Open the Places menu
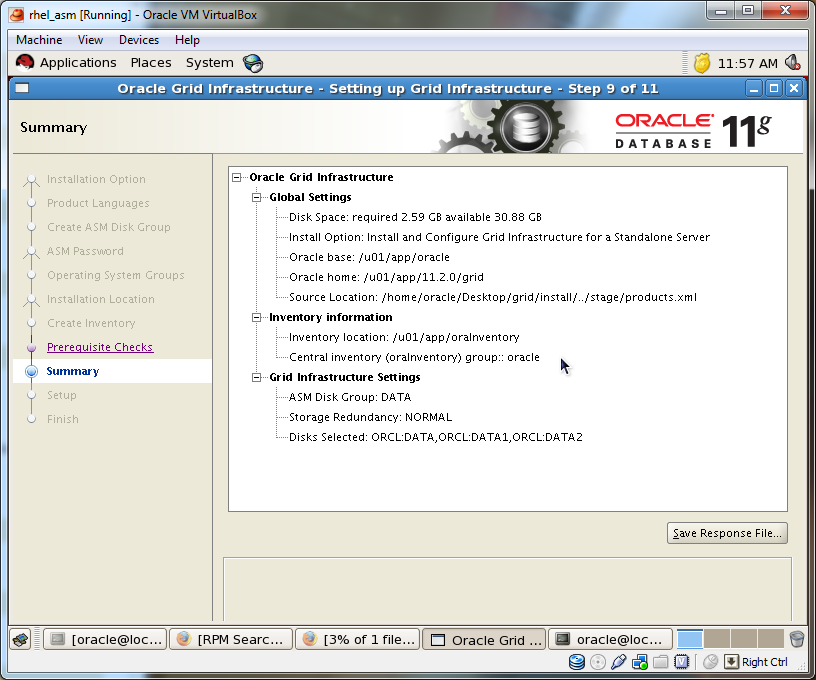This screenshot has width=816, height=680. click(151, 63)
